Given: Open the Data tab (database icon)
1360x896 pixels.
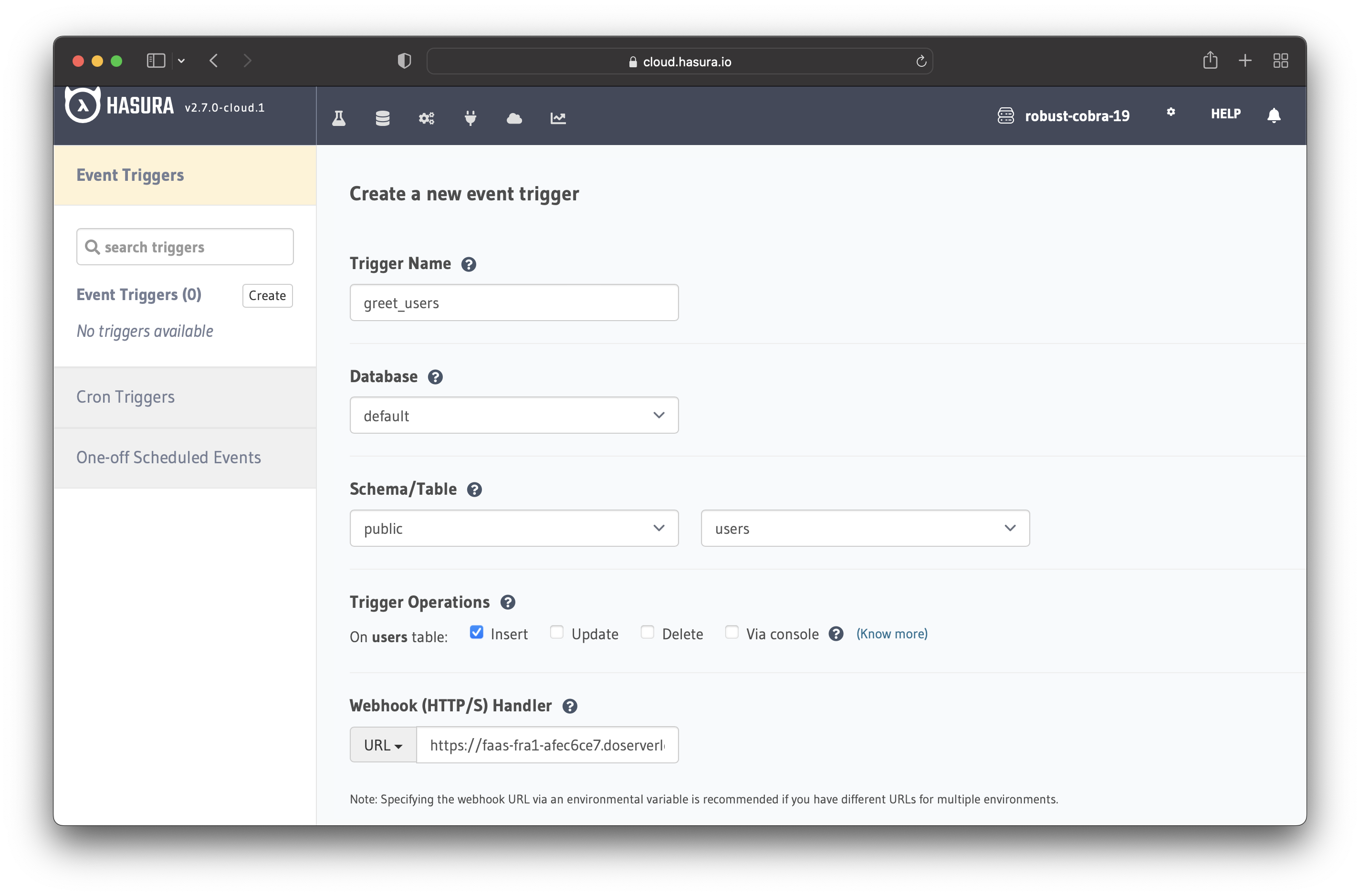Looking at the screenshot, I should coord(382,118).
